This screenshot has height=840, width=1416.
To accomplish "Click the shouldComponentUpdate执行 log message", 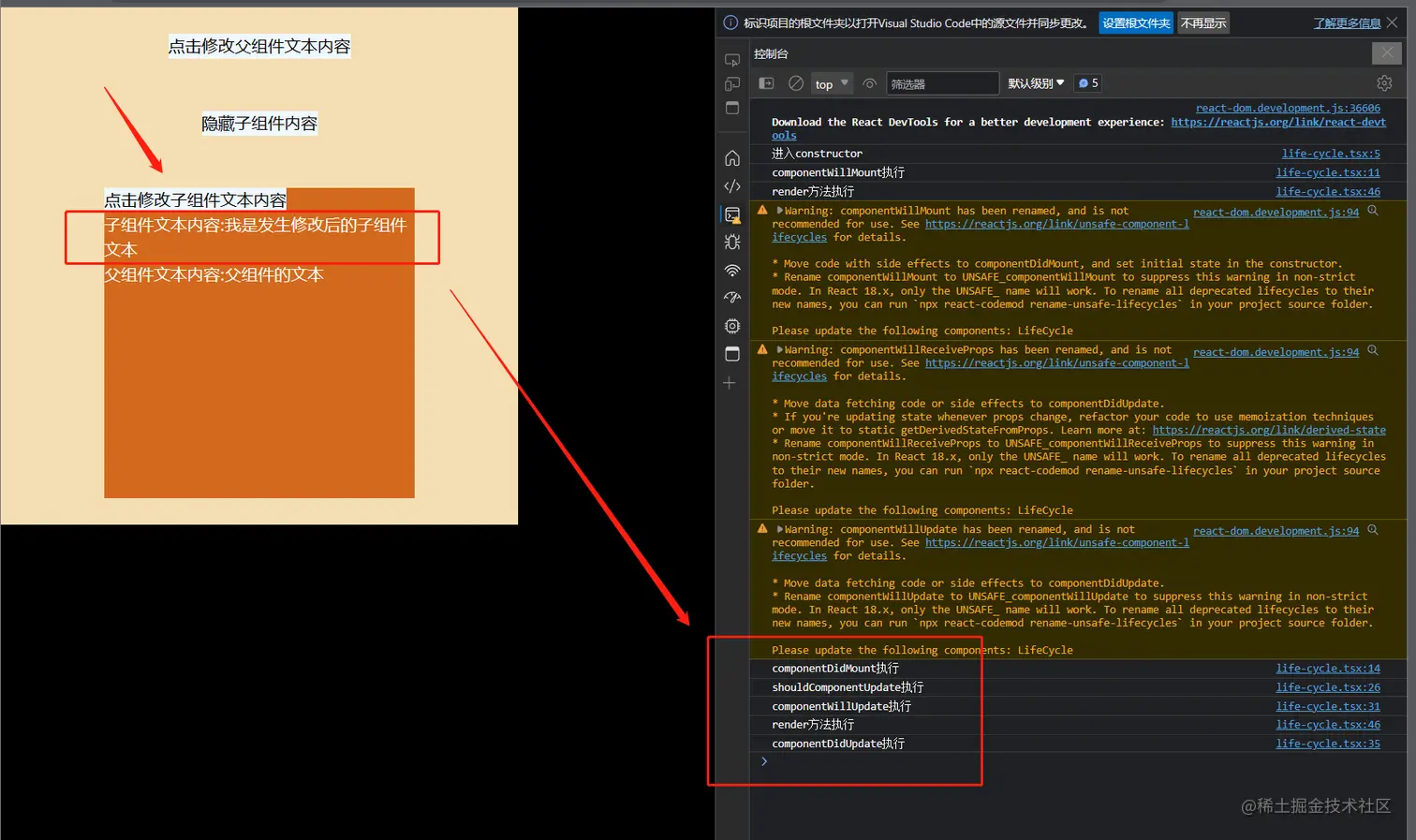I will [848, 687].
